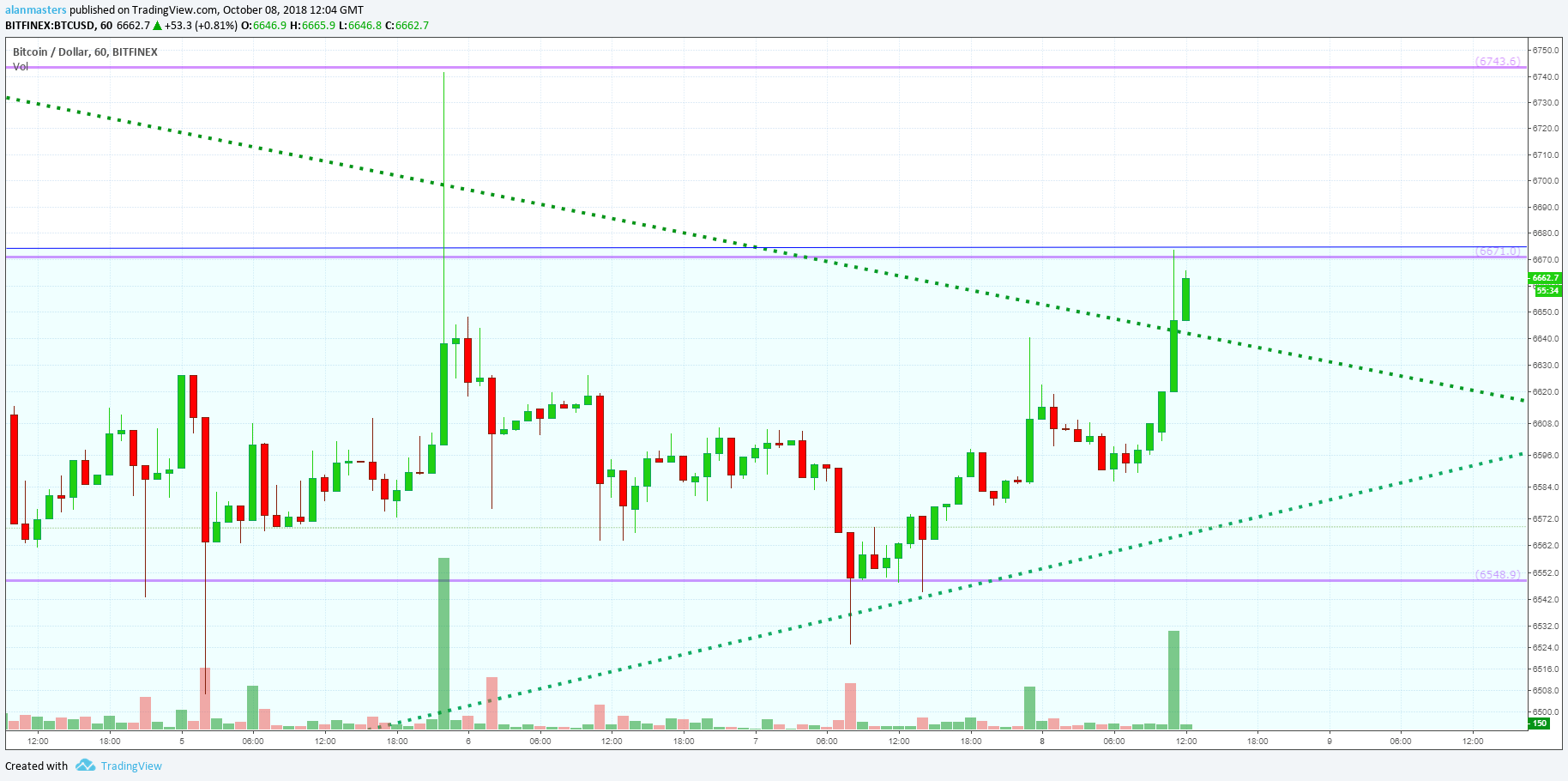Click the 6516.0 price axis label

pos(1546,669)
